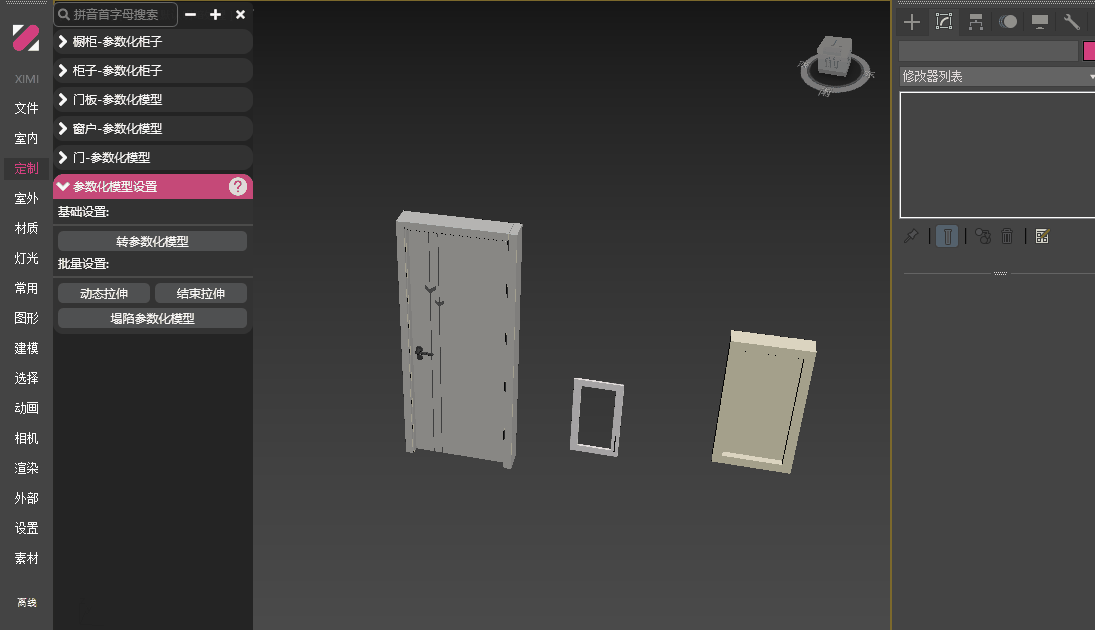This screenshot has width=1095, height=630.
Task: Open the Create panel plus icon
Action: click(x=911, y=22)
